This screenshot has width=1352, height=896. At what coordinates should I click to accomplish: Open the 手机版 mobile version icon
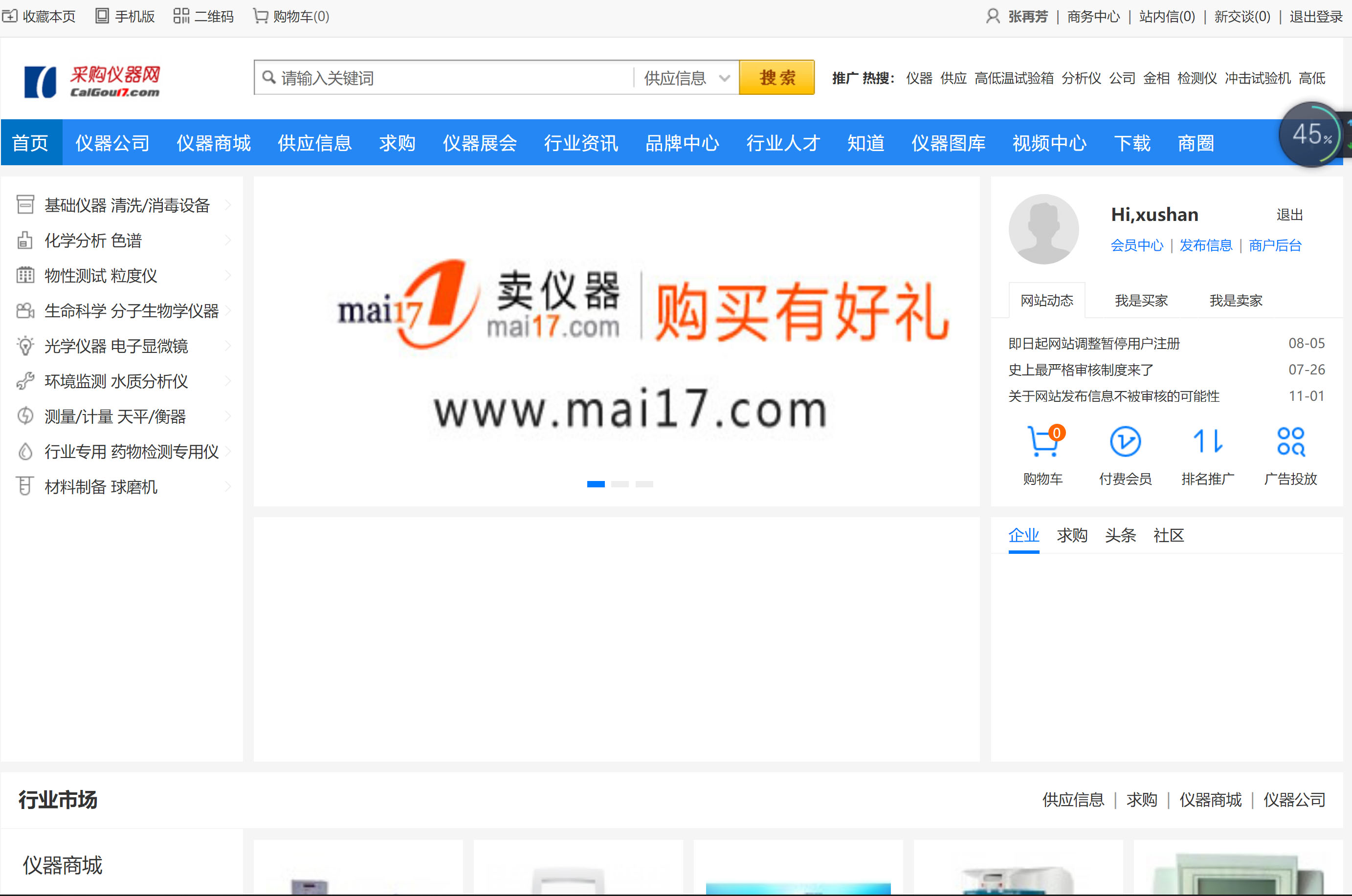pyautogui.click(x=102, y=16)
